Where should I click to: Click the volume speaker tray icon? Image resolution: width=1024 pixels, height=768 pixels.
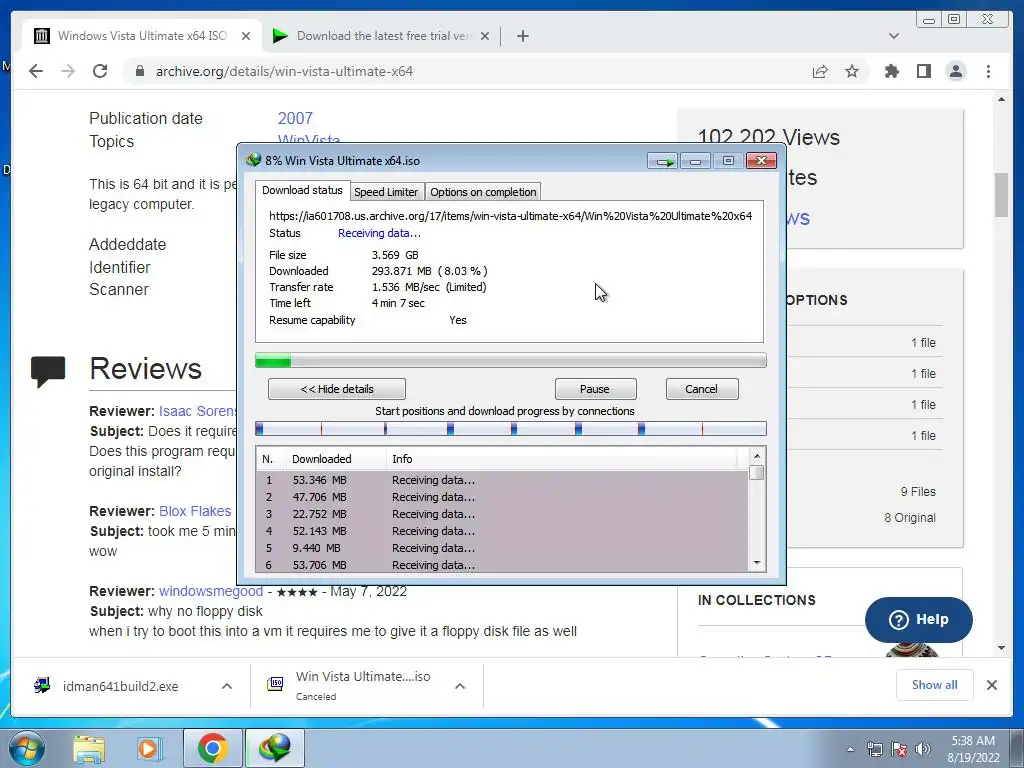pos(922,749)
